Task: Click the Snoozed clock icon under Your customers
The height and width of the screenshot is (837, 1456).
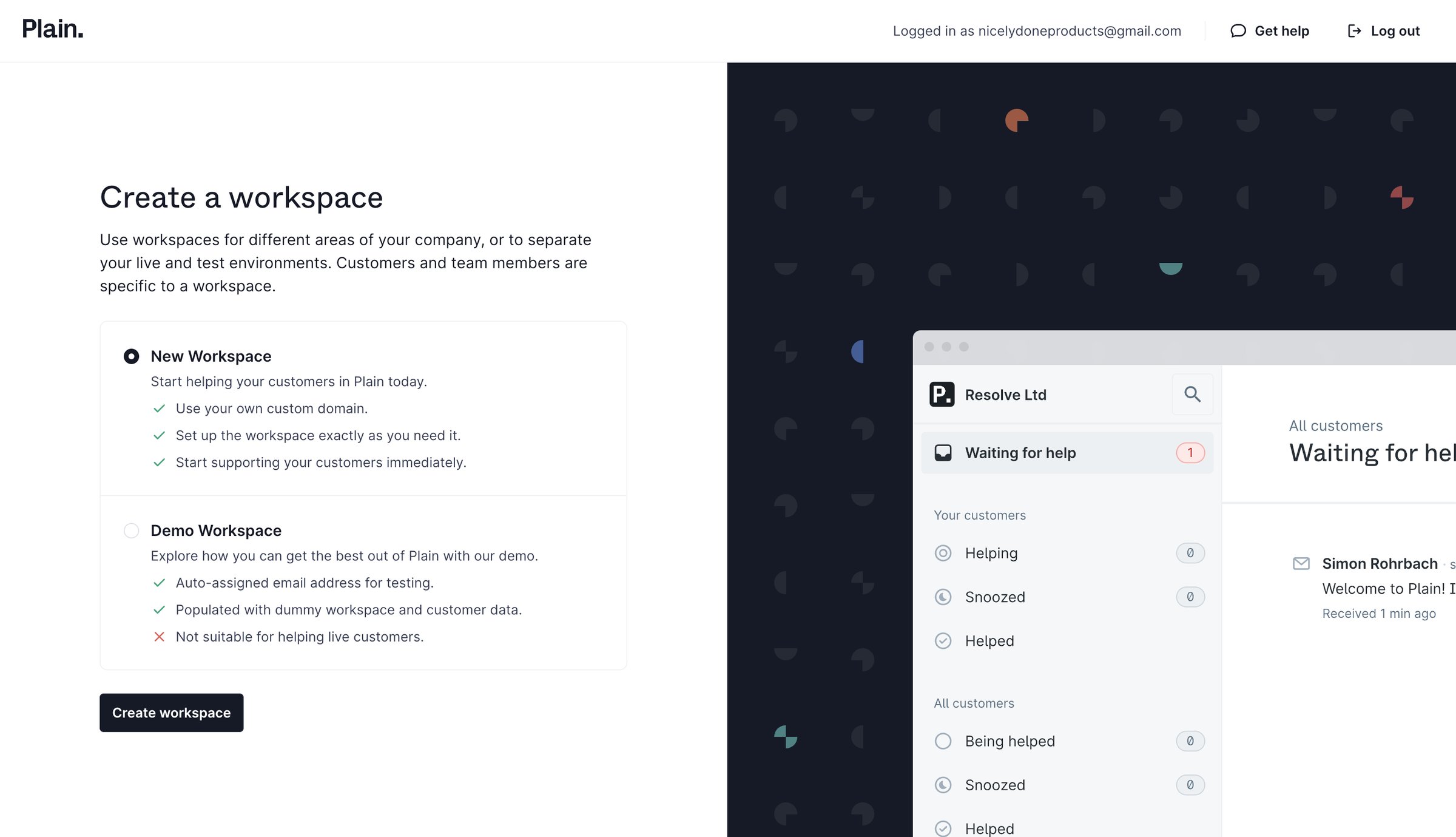Action: tap(943, 597)
